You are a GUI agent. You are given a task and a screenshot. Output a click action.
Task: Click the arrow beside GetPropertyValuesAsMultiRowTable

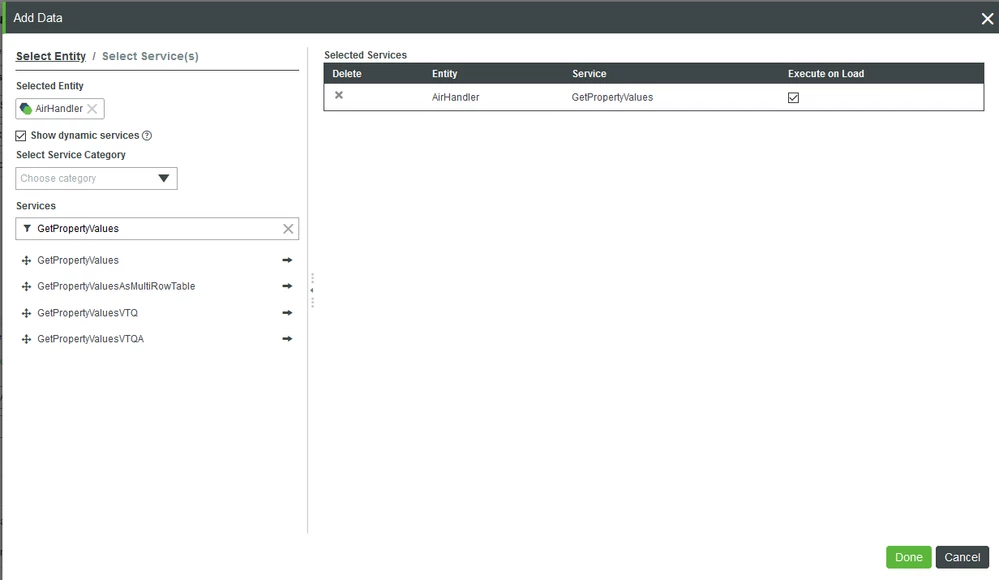[287, 286]
